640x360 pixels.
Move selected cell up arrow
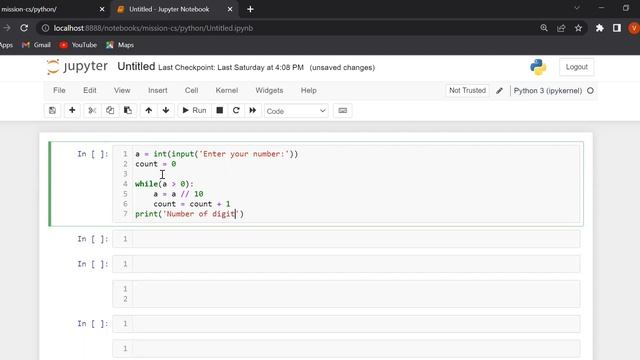(149, 110)
